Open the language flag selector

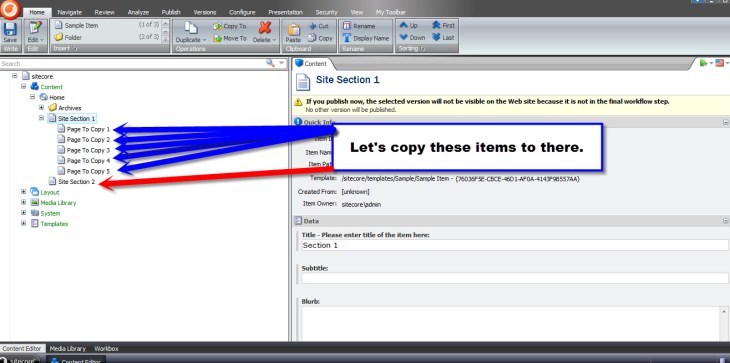720,63
